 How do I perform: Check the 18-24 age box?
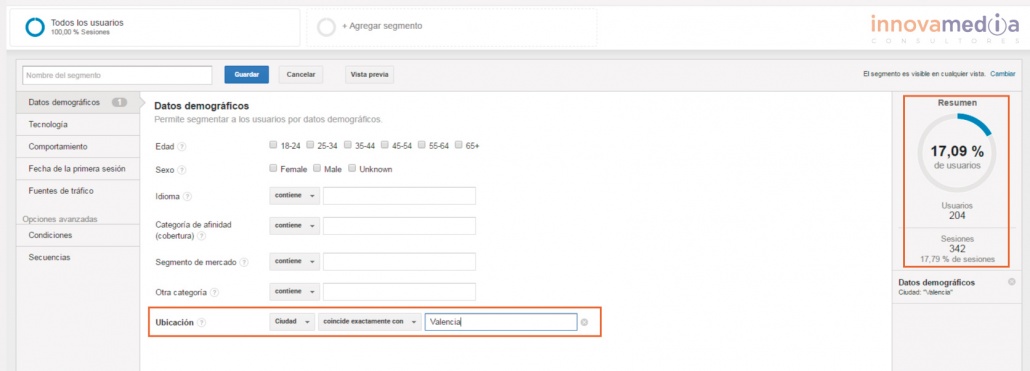(x=273, y=145)
